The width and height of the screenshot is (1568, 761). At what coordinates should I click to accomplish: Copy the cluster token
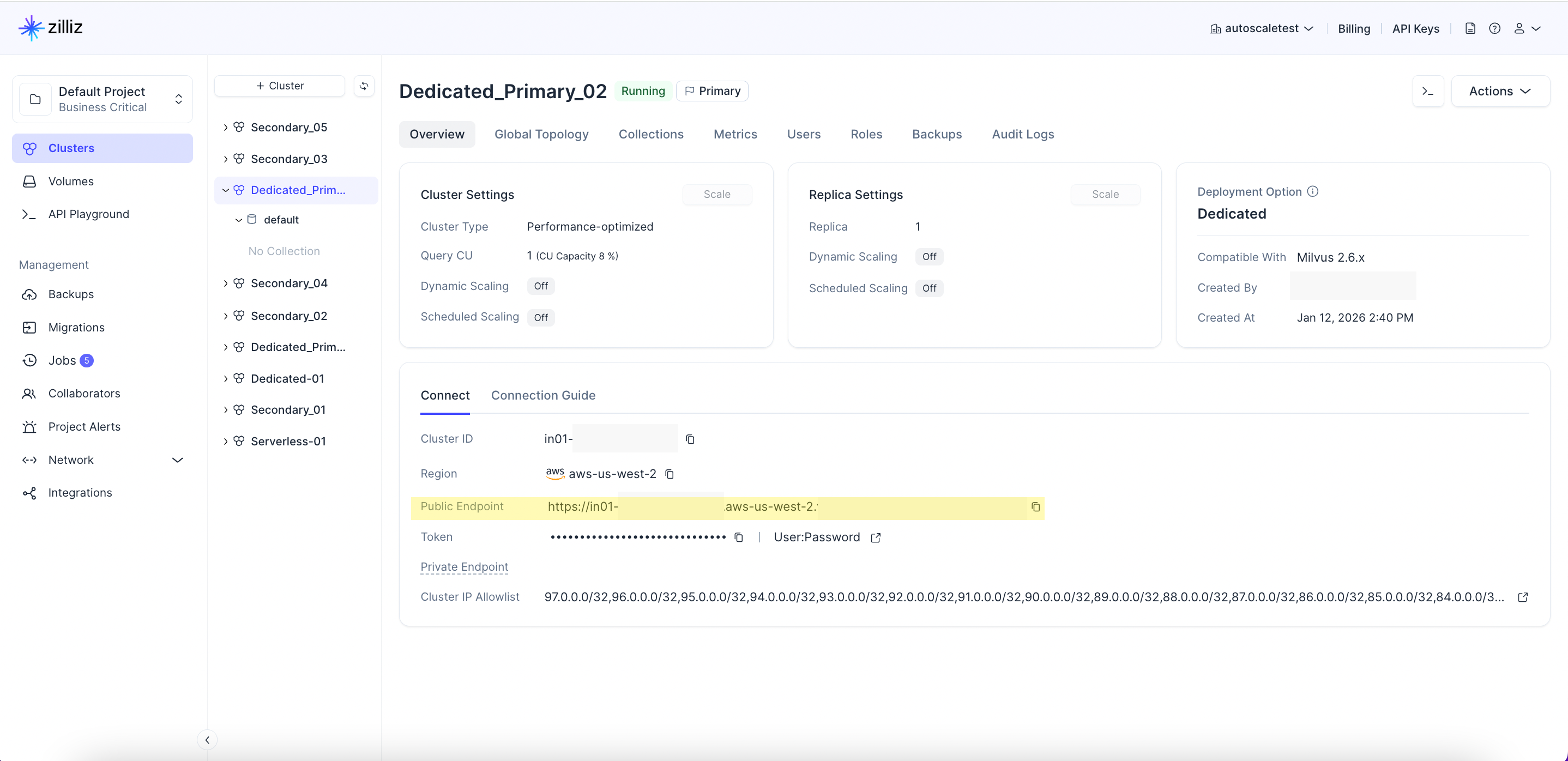[738, 537]
